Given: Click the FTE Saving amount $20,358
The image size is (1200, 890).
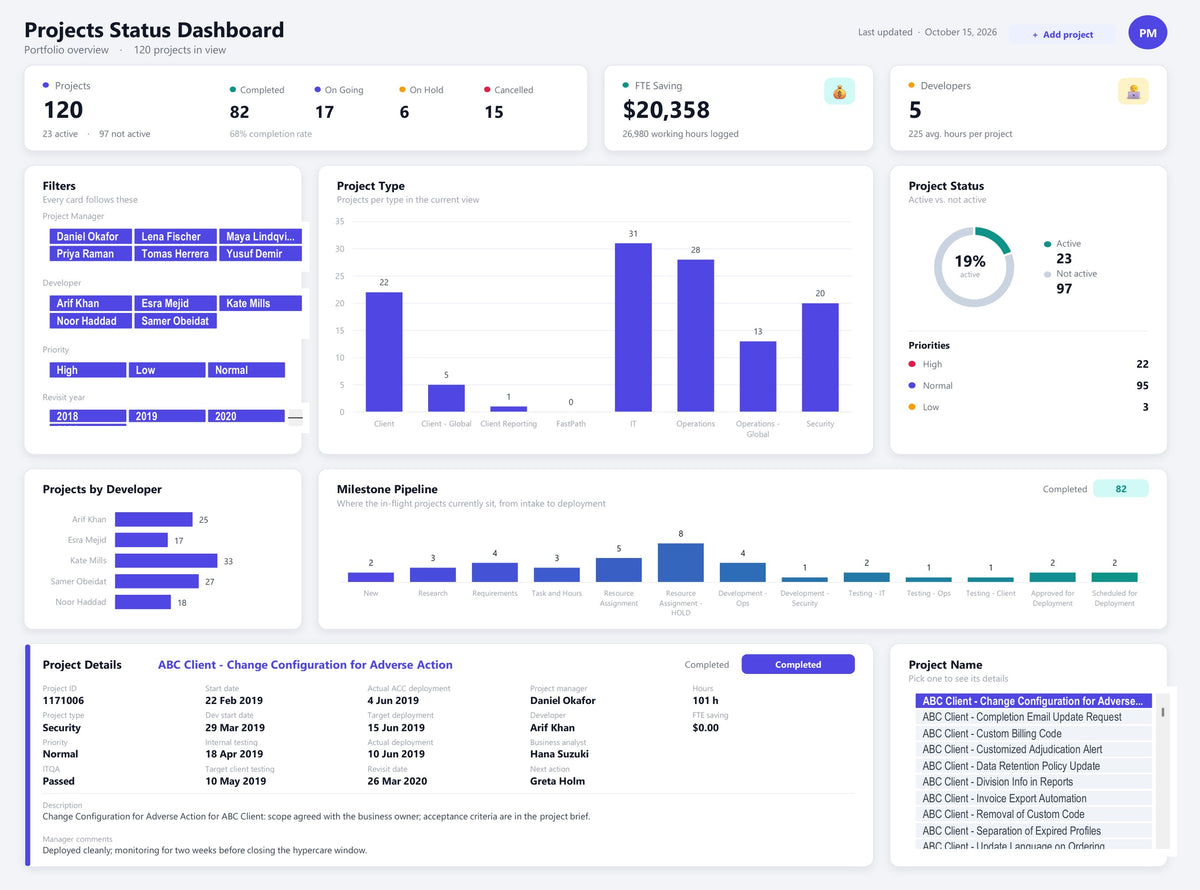Looking at the screenshot, I should tap(666, 110).
